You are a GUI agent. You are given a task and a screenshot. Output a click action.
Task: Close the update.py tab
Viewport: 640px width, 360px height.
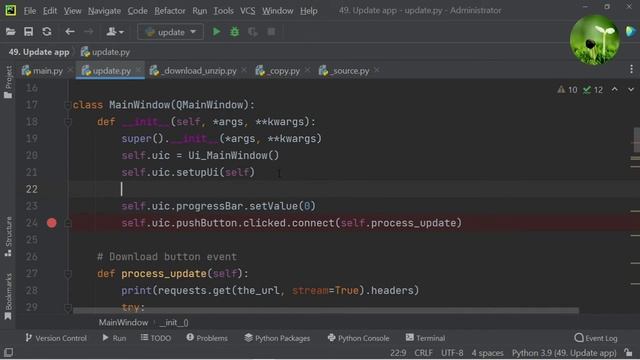pyautogui.click(x=138, y=71)
